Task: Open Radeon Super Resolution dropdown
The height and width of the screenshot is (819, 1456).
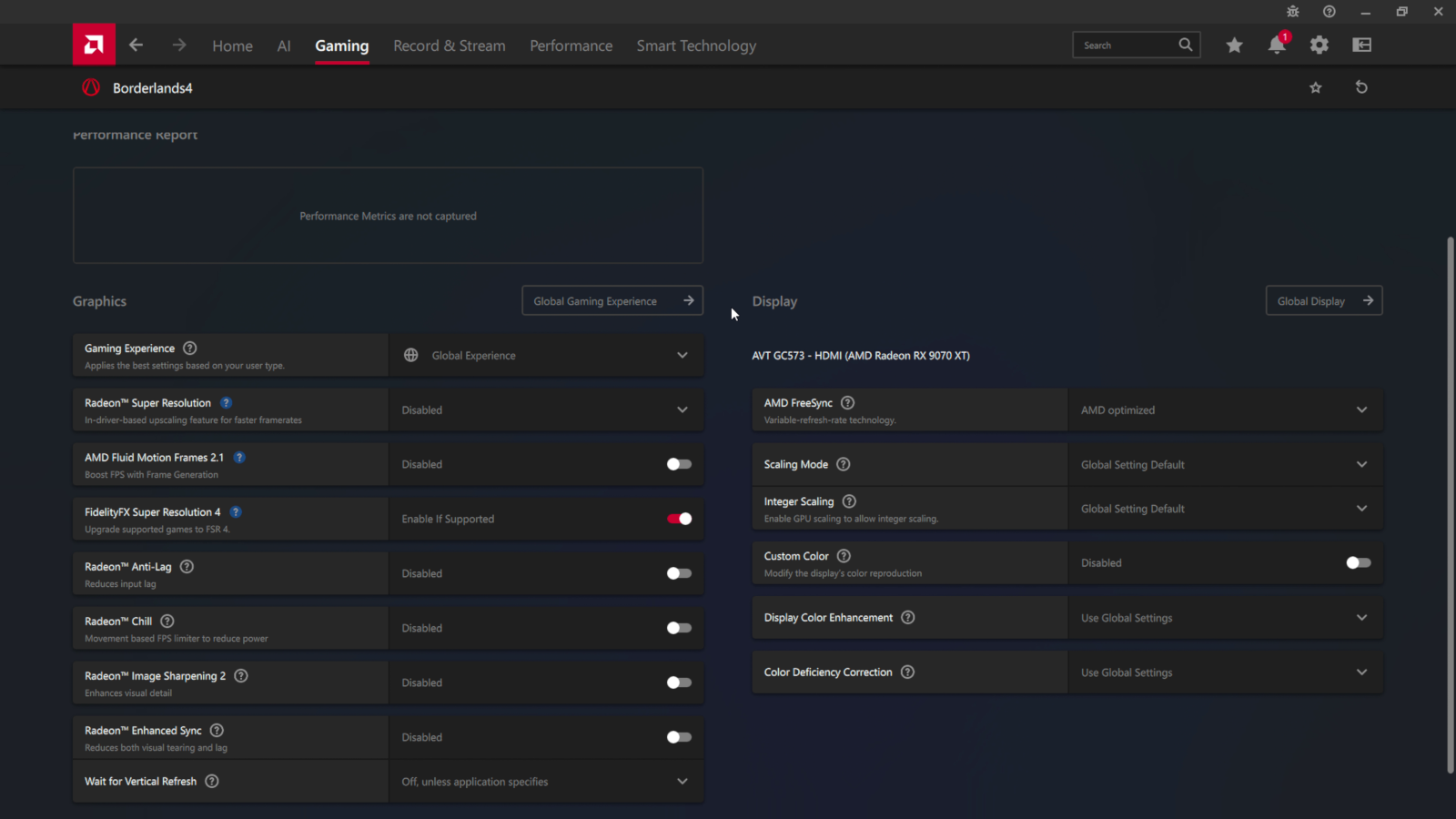Action: (x=546, y=409)
